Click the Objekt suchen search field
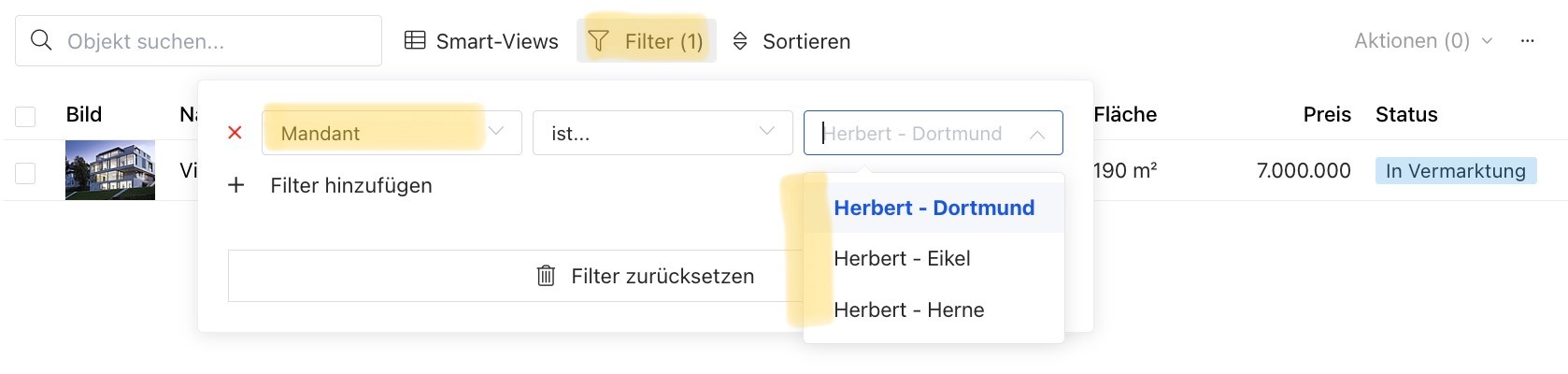Screen dimensions: 1568x374 198,41
